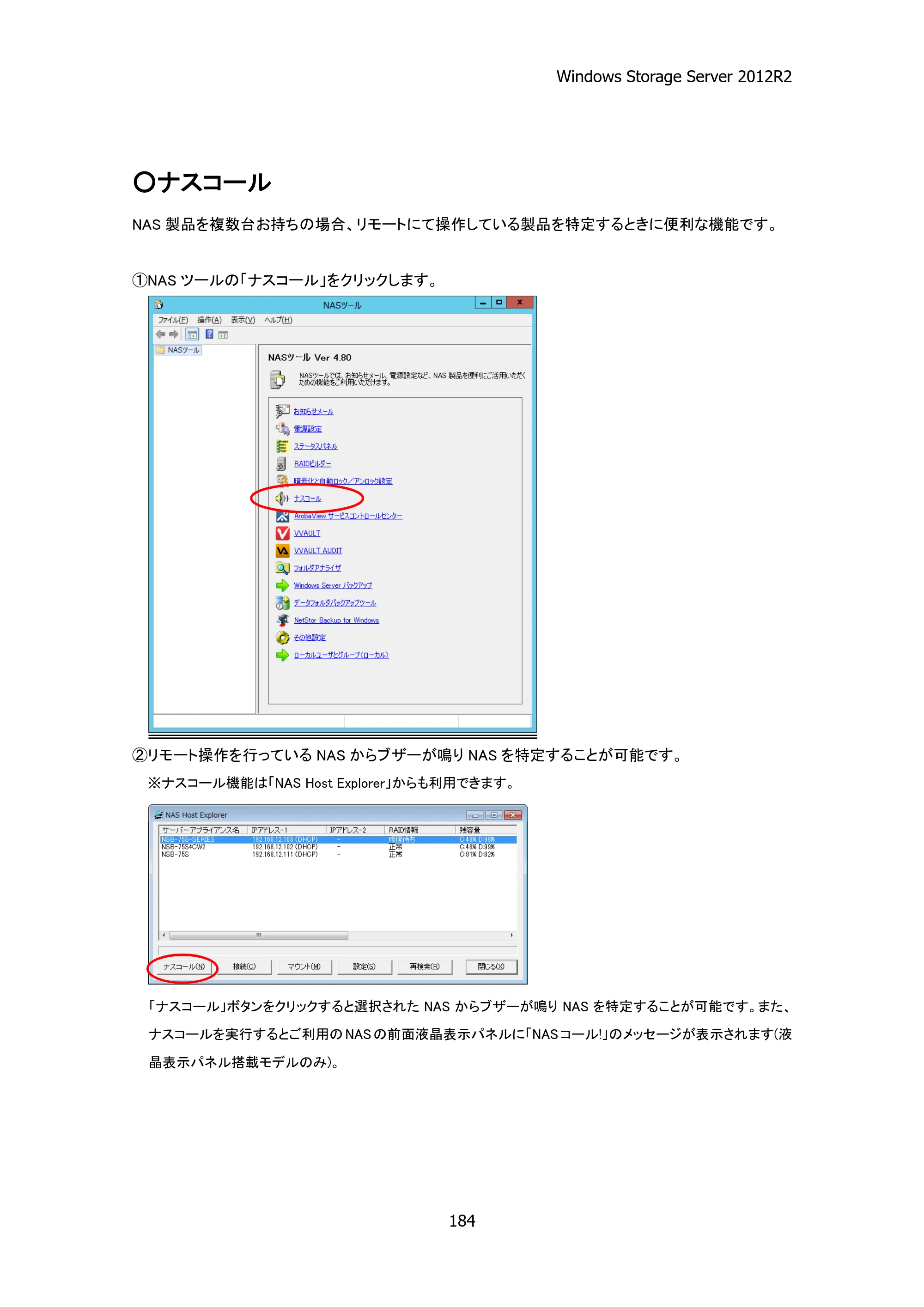Click the お知らせメール icon in NAS tool list

point(282,411)
